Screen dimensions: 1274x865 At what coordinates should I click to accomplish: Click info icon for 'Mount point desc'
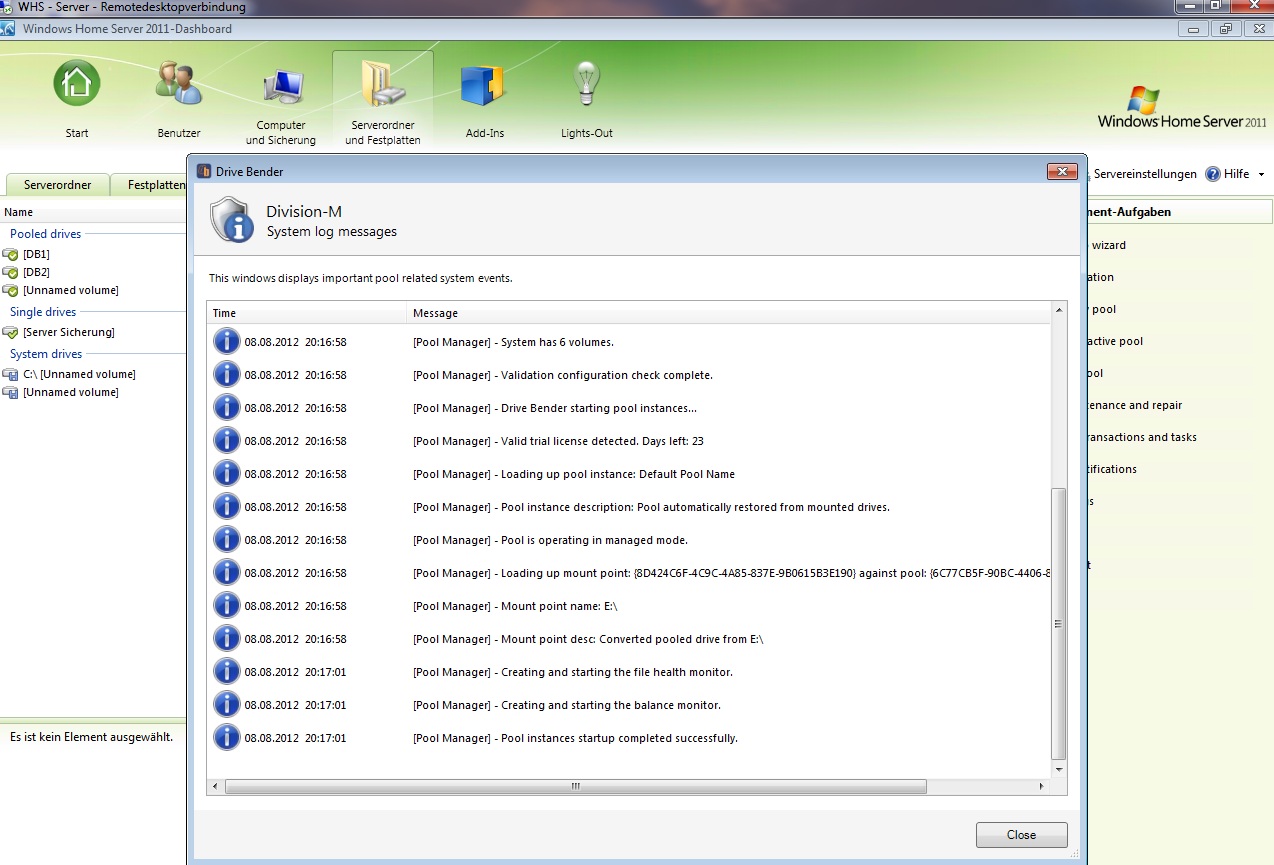click(x=227, y=639)
